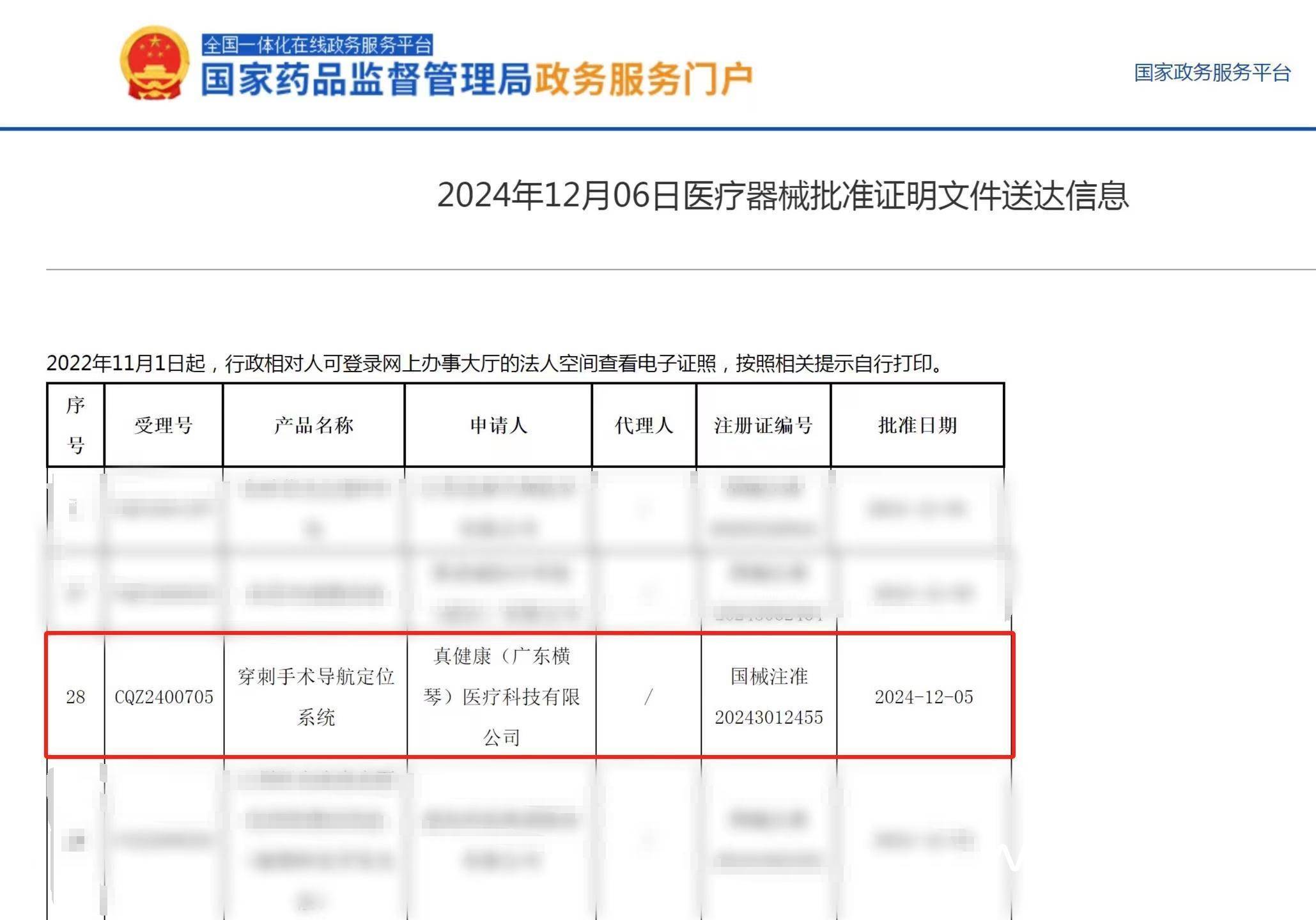Click the 全国一体化在线政务服务平台 banner label
This screenshot has height=920, width=1316.
(318, 45)
